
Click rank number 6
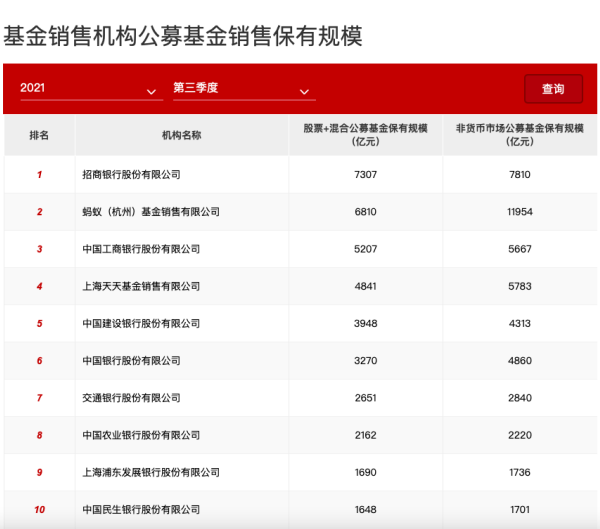point(39,361)
